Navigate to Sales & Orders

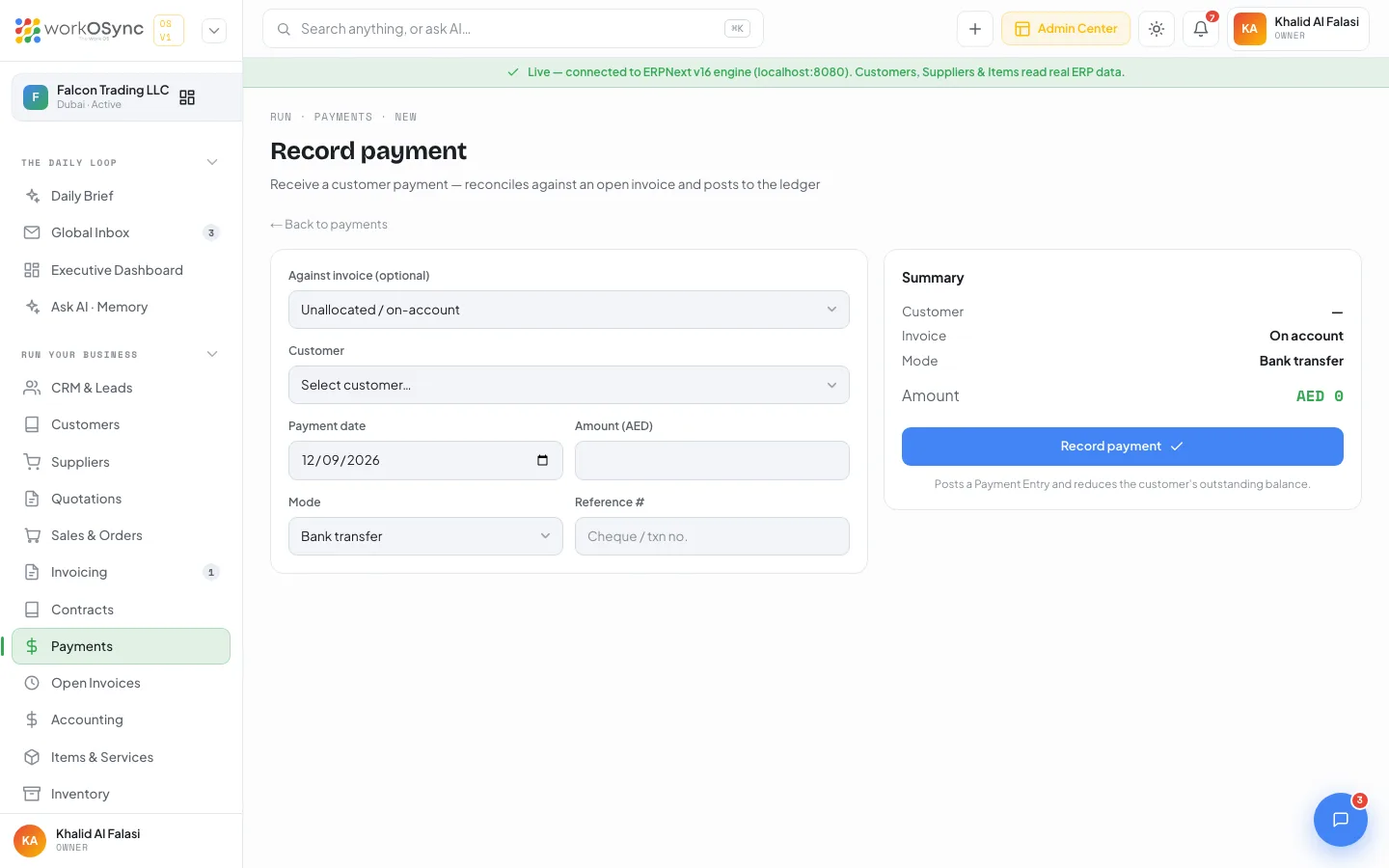click(x=121, y=535)
